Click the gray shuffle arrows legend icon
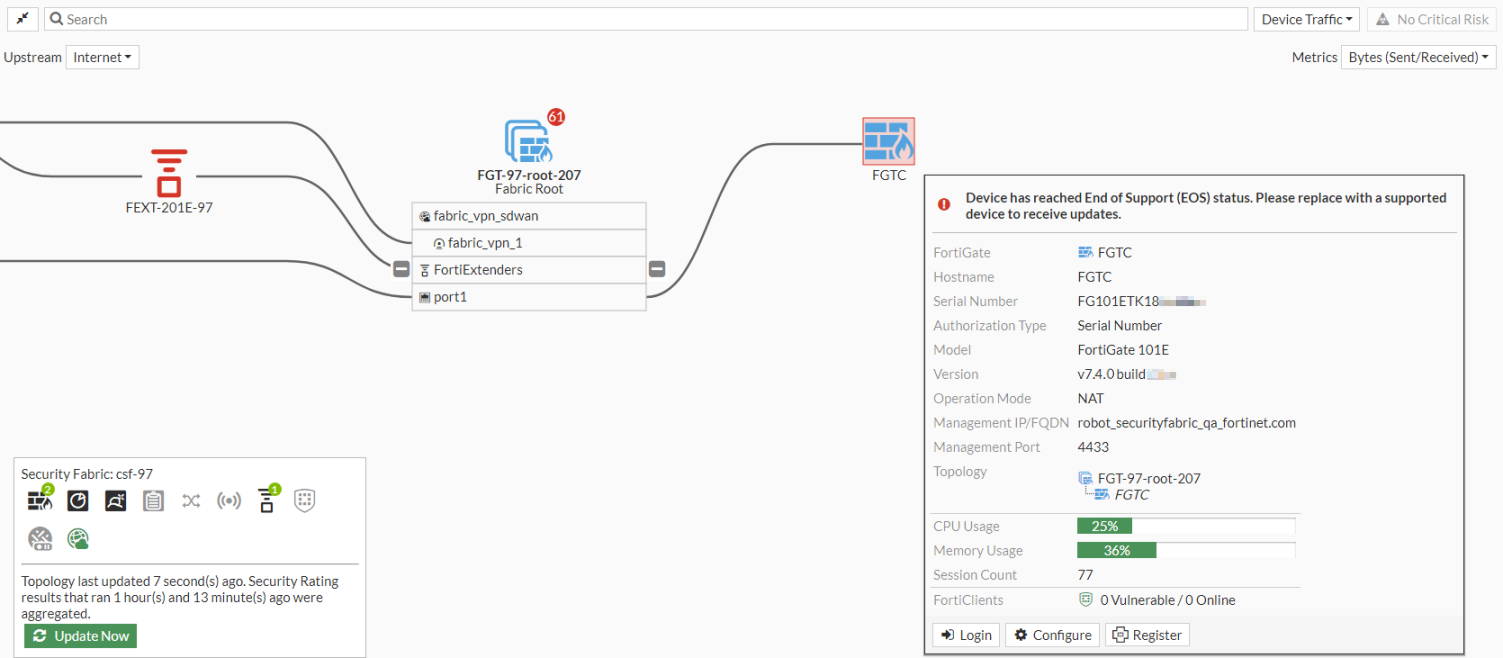The width and height of the screenshot is (1503, 658). click(x=191, y=500)
